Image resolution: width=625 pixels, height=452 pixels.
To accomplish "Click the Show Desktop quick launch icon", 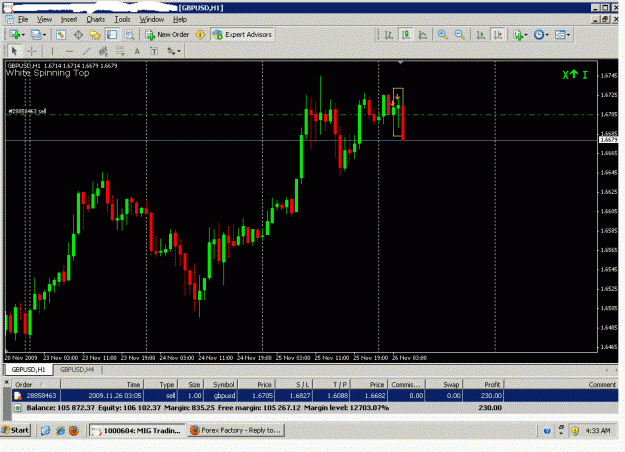I will 45,430.
